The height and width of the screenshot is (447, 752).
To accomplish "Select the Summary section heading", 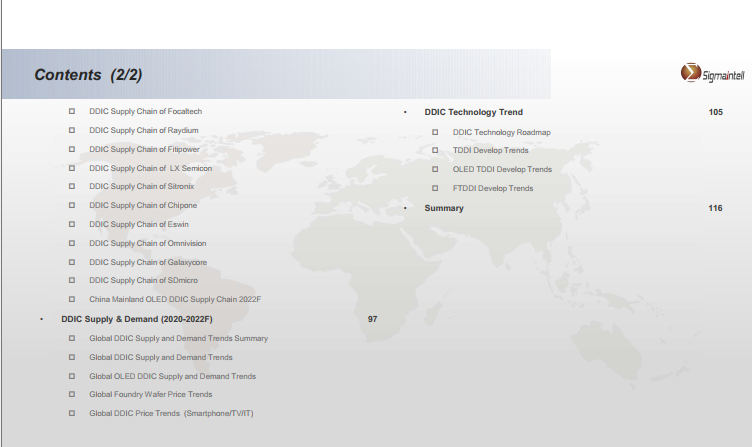I will [x=444, y=208].
